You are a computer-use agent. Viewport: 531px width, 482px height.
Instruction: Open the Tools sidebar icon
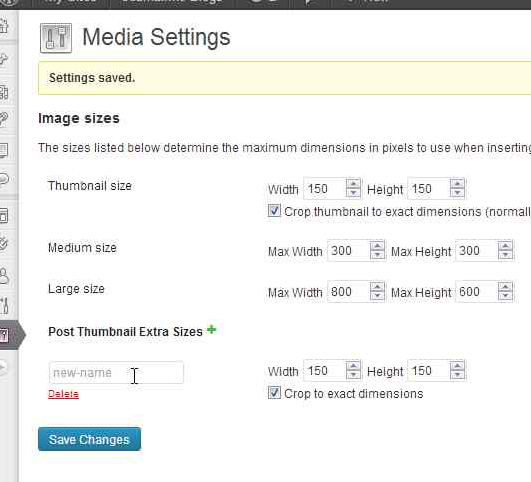[4, 306]
